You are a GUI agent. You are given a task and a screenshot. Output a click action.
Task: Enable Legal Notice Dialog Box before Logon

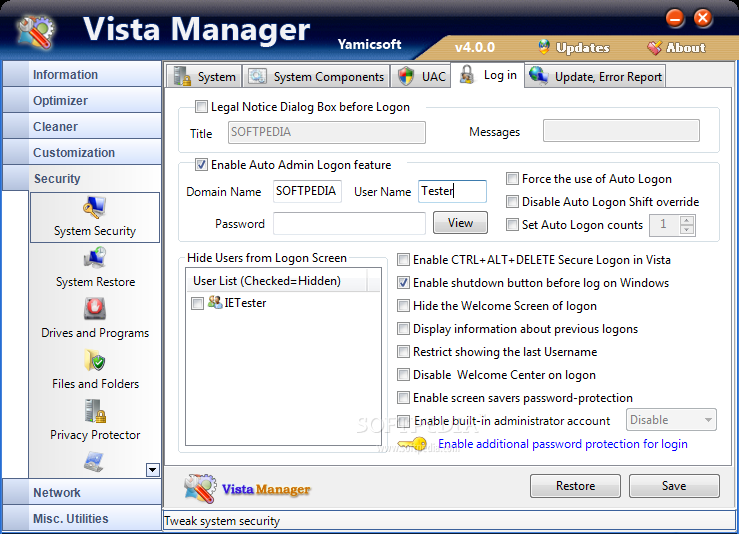201,107
